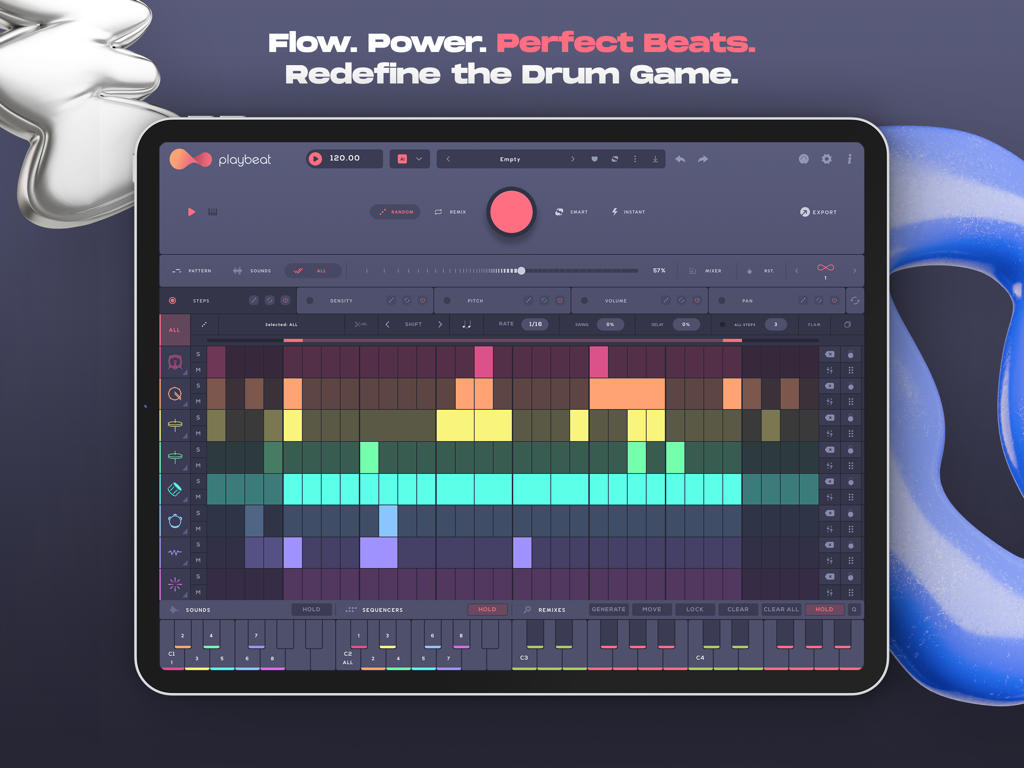This screenshot has width=1024, height=768.
Task: Toggle HOLD next to Sequencers
Action: 486,609
